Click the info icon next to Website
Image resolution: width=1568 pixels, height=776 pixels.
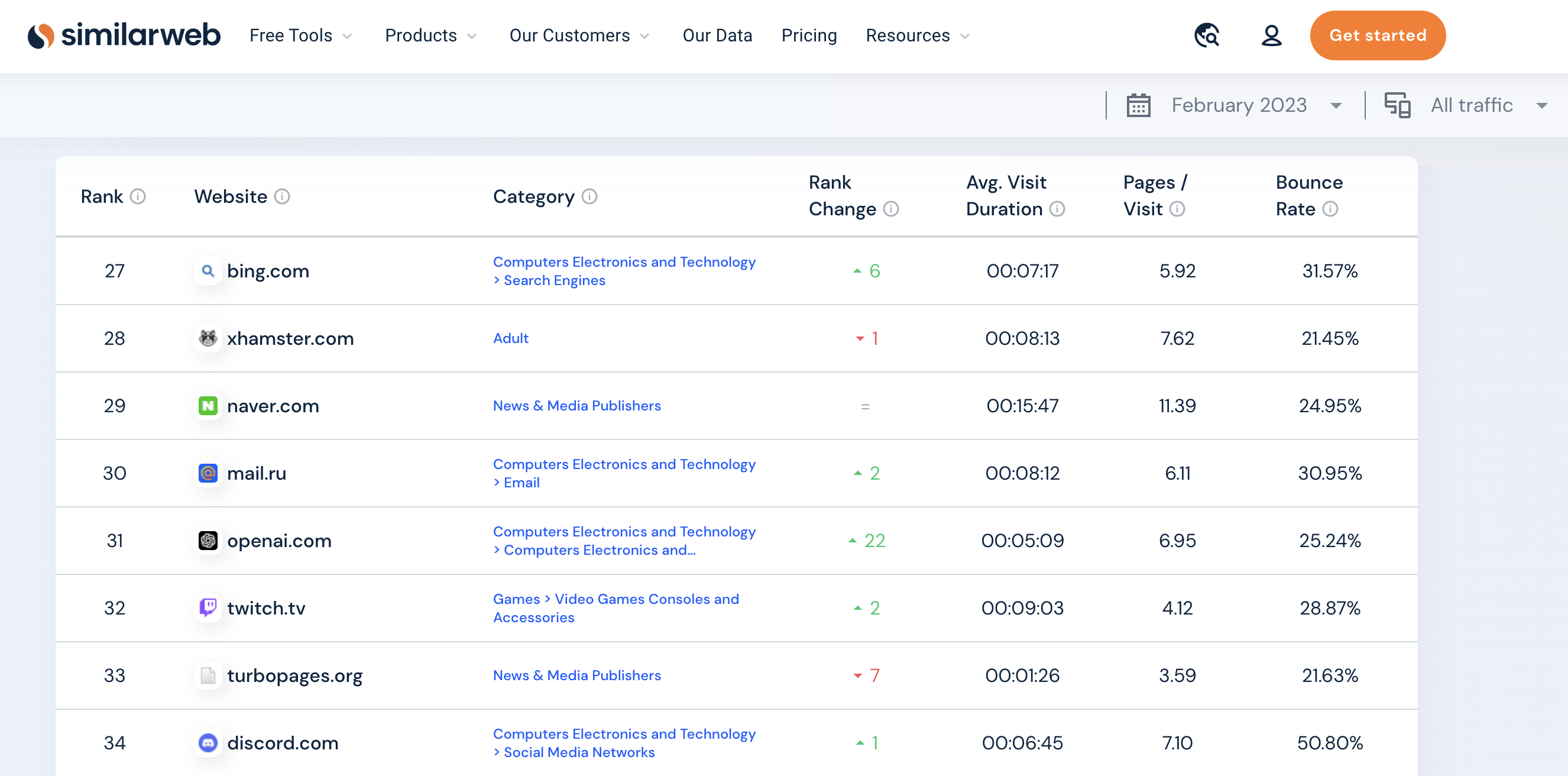[282, 196]
